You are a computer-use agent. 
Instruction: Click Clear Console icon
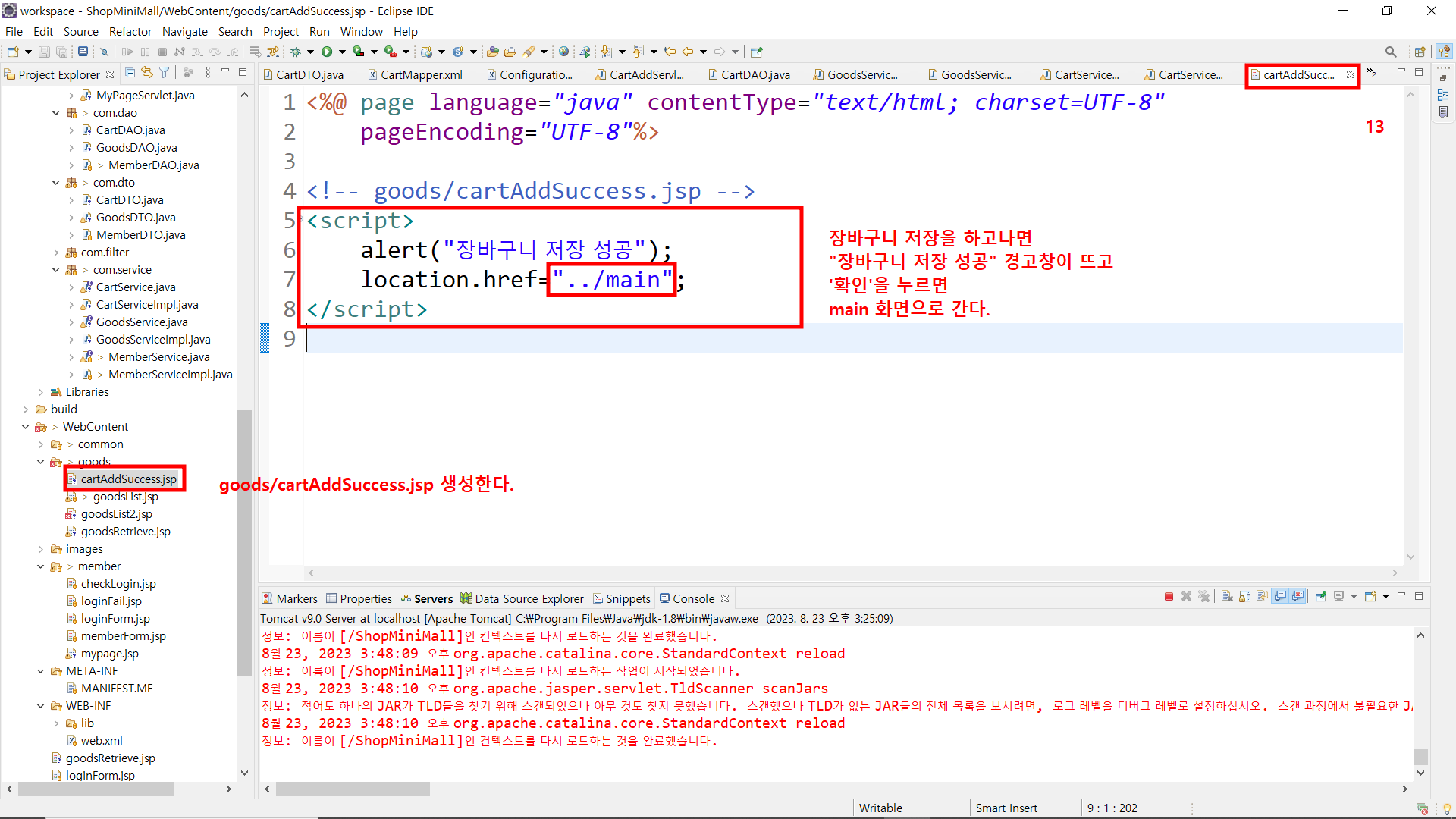tap(1227, 597)
